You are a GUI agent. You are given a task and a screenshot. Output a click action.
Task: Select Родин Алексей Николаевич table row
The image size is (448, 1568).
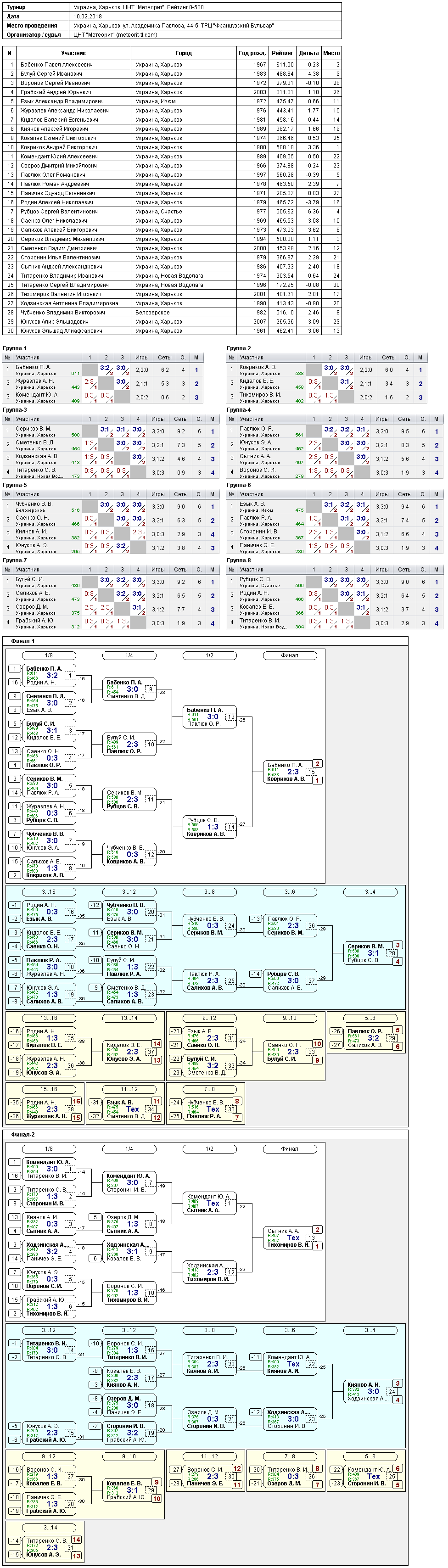[x=172, y=202]
